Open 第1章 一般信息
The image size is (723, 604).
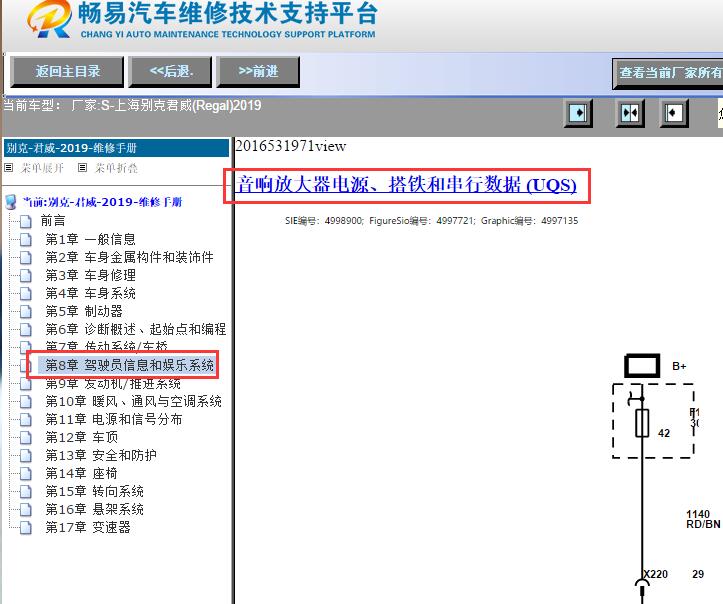coord(90,239)
